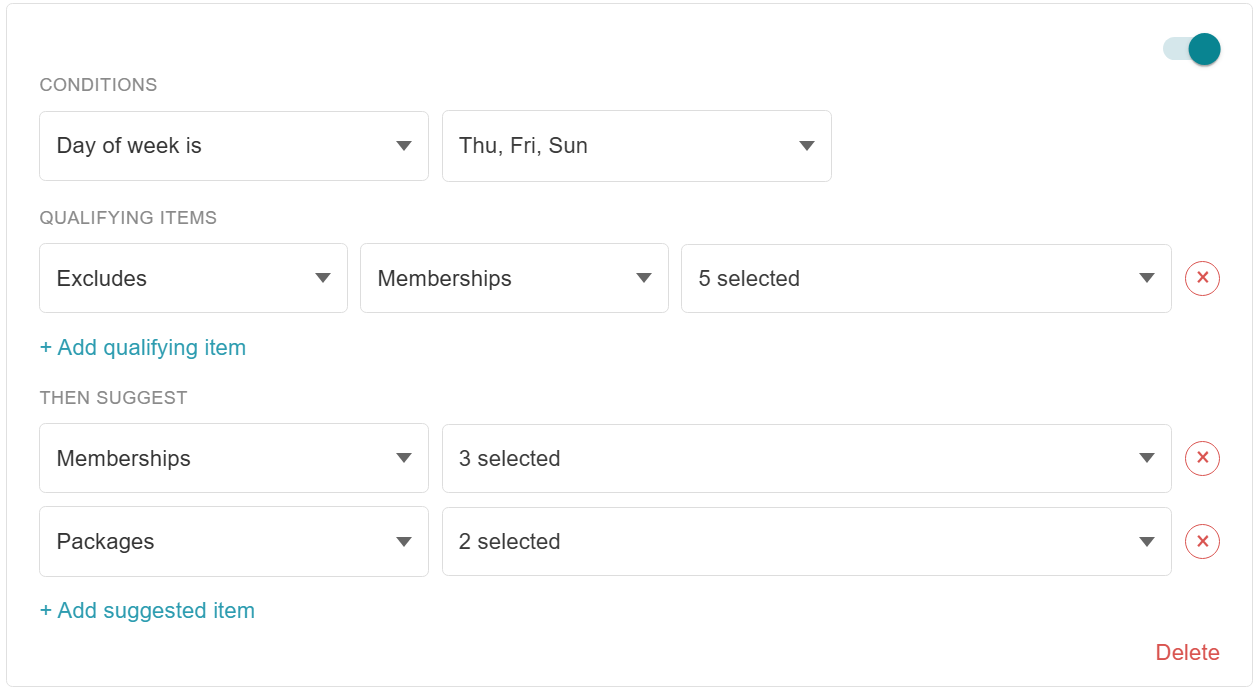
Task: Remove the Excludes Memberships qualifying item
Action: pos(1202,278)
